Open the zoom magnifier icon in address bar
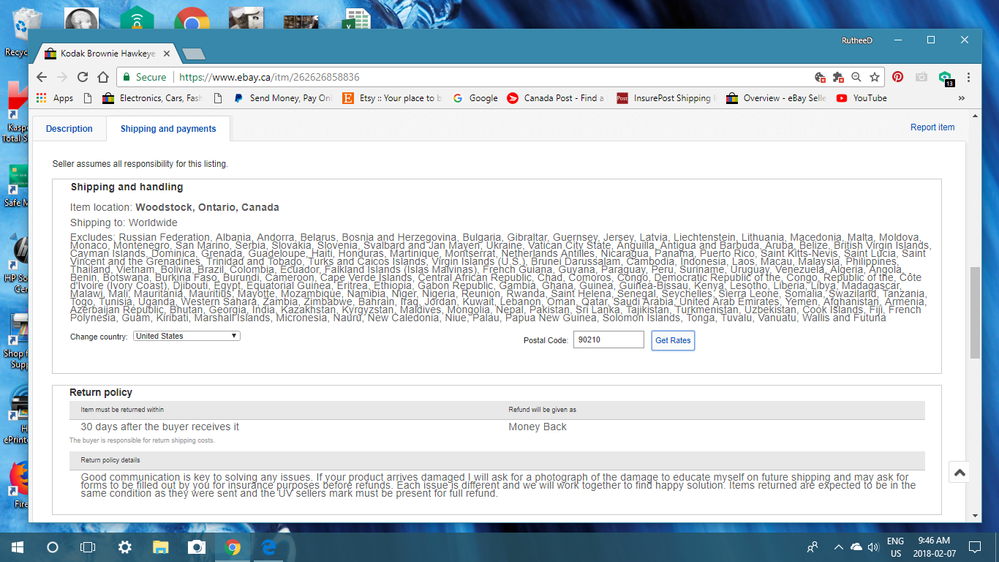The width and height of the screenshot is (999, 562). tap(856, 77)
